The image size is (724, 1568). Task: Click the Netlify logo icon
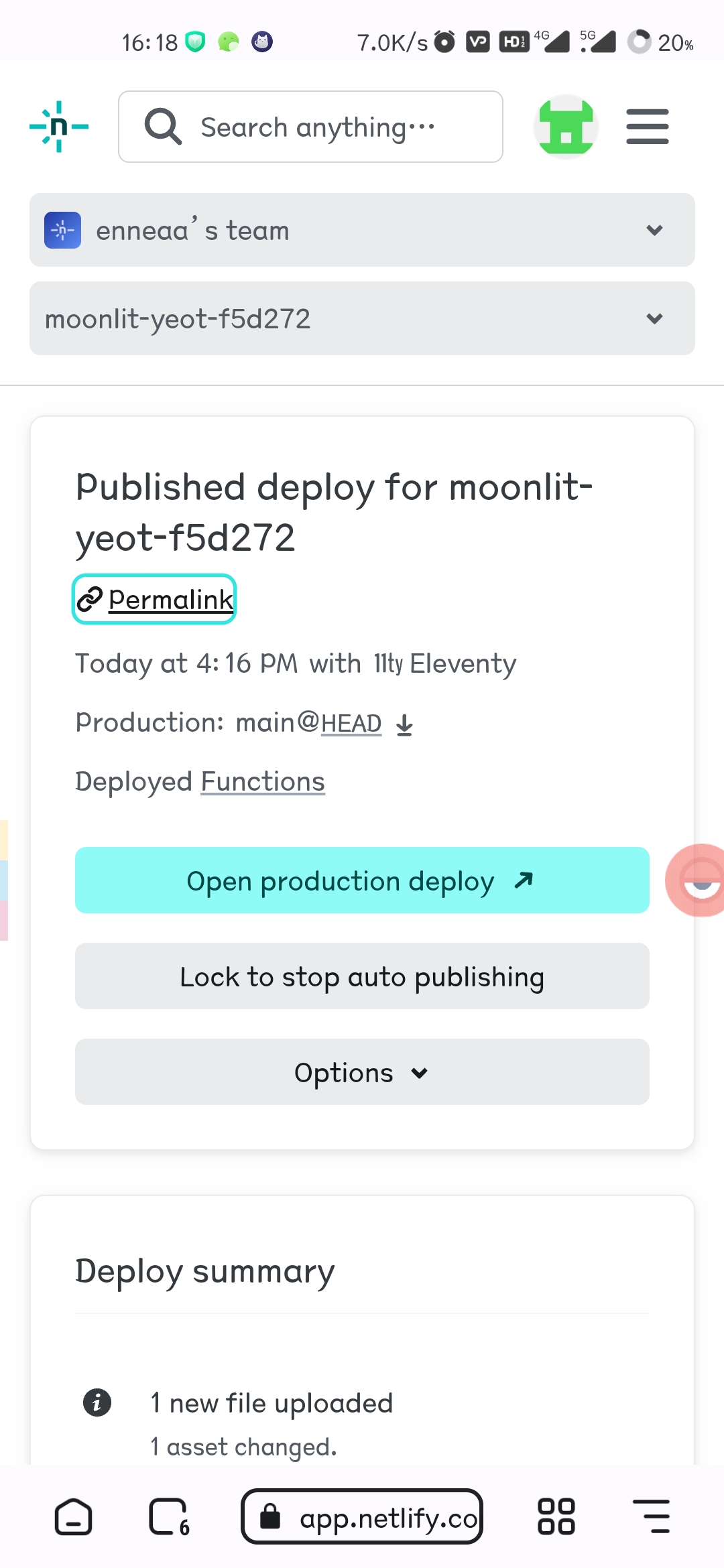[59, 127]
